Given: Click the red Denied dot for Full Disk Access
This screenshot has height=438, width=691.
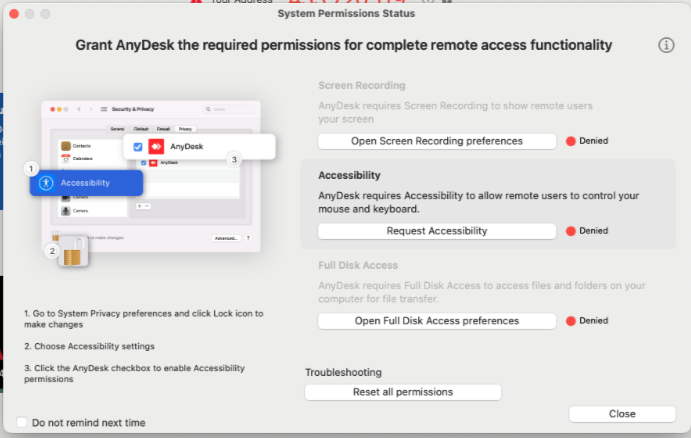Looking at the screenshot, I should coord(572,321).
